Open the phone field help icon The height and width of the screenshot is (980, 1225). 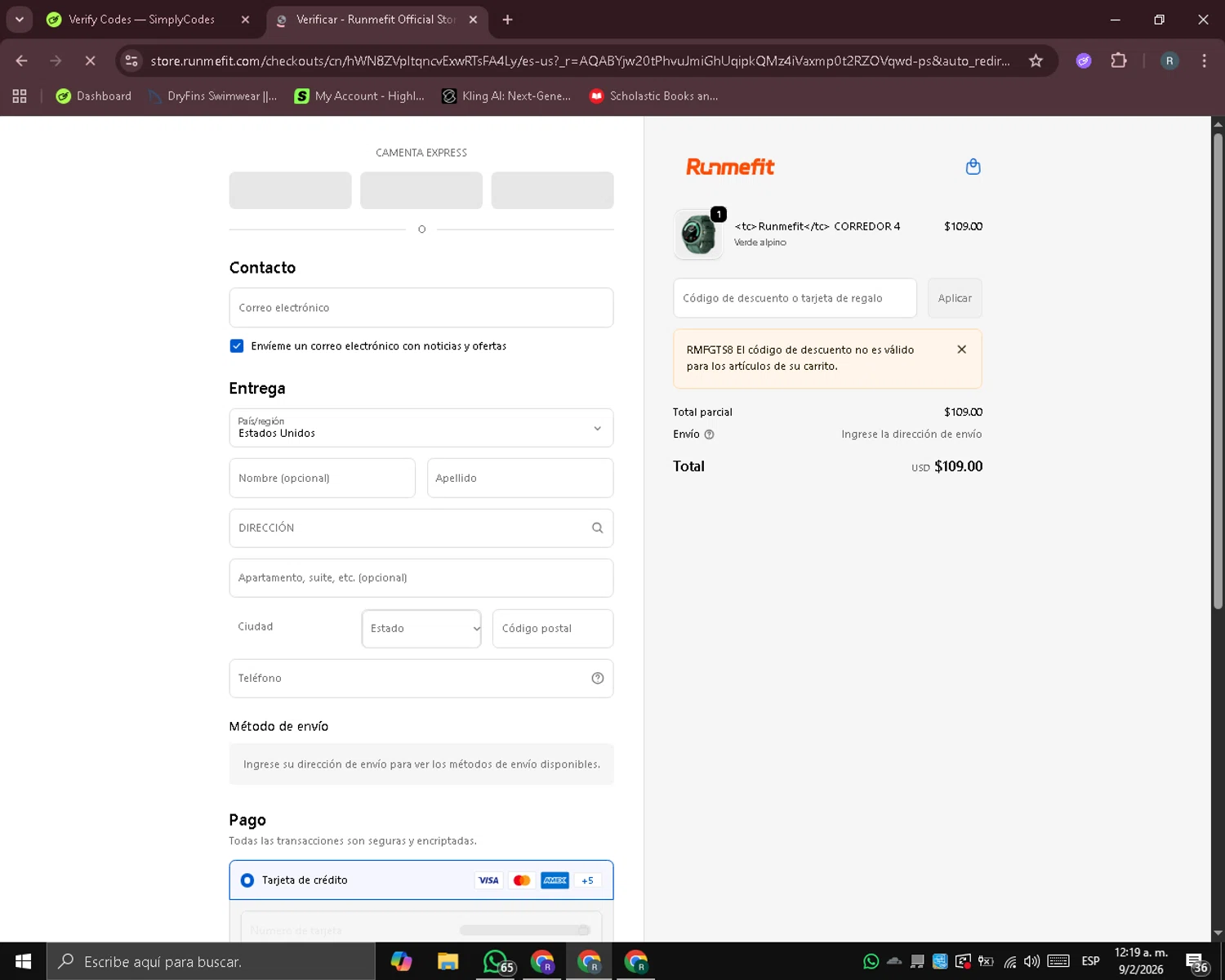(597, 678)
